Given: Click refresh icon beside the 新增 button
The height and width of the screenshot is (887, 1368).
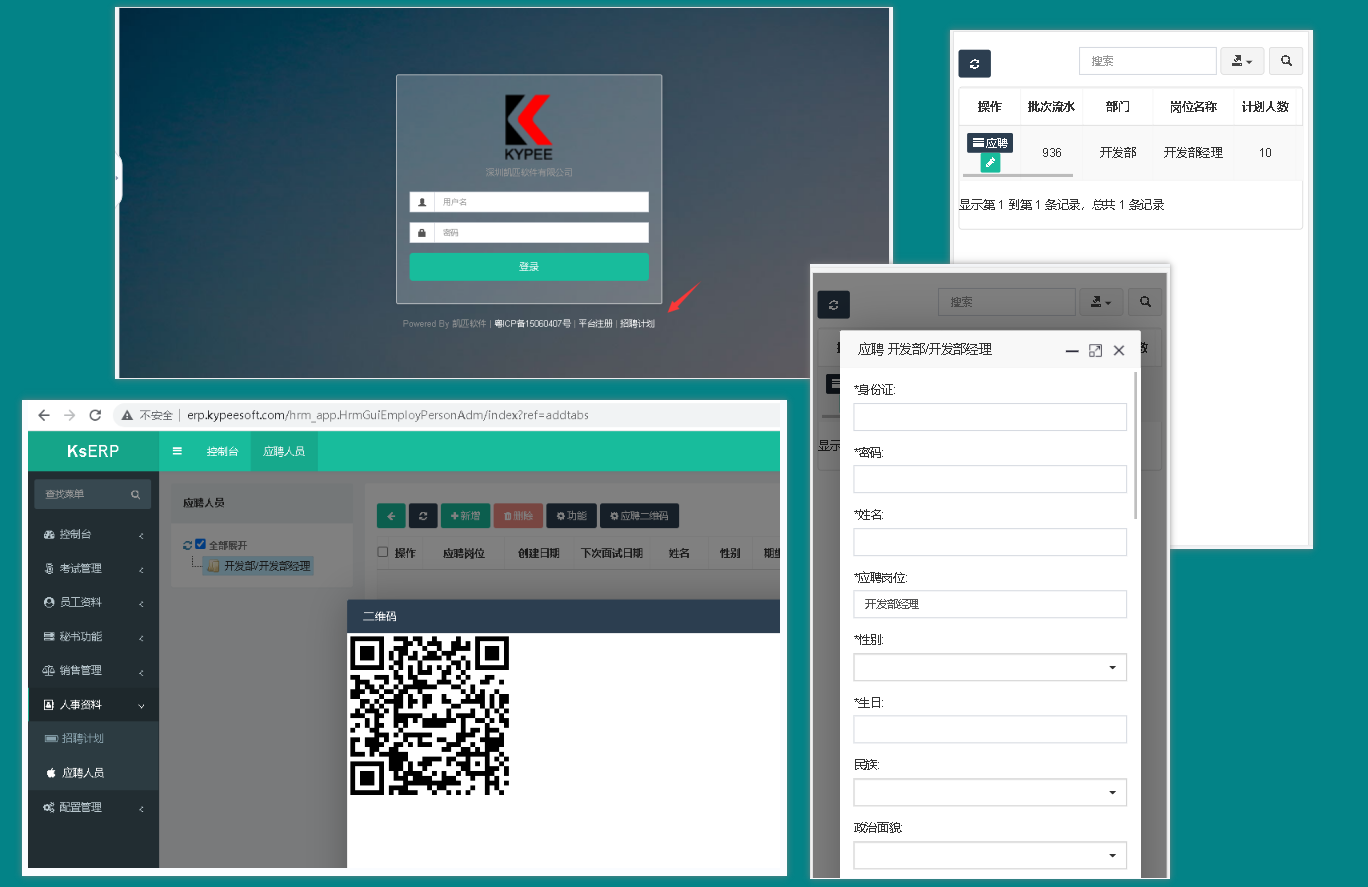Looking at the screenshot, I should tap(423, 515).
